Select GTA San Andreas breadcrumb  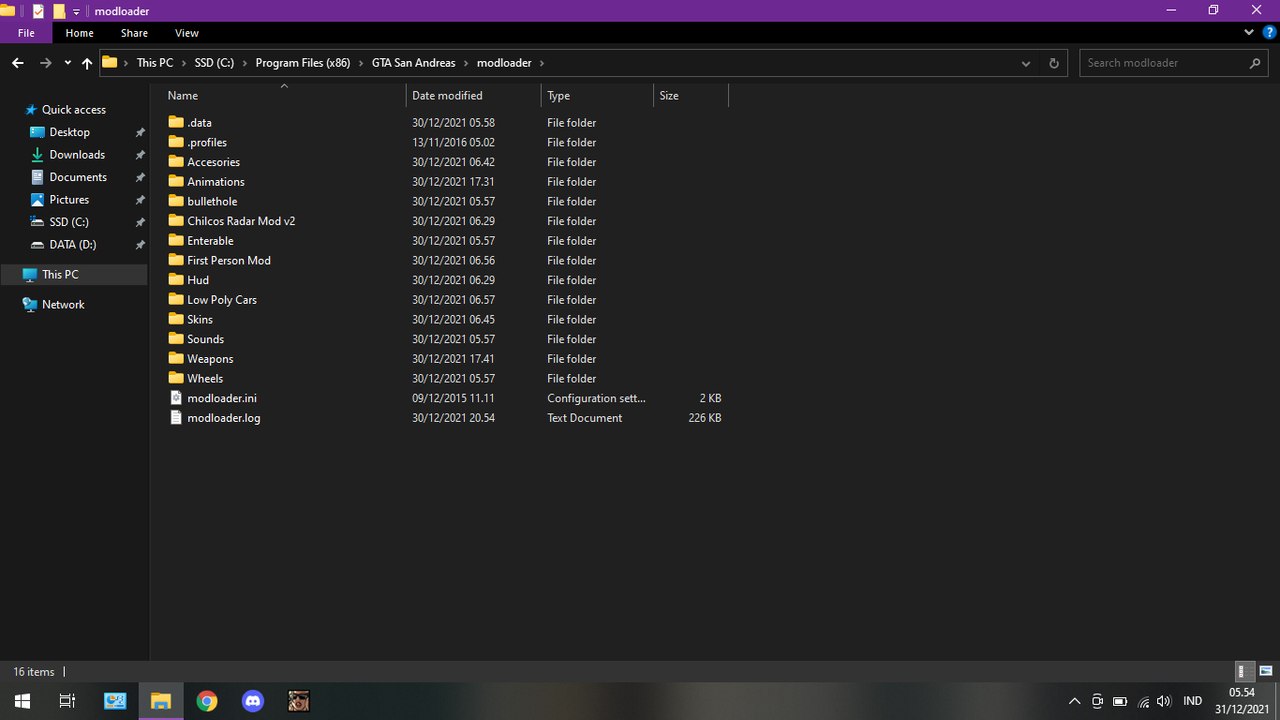pyautogui.click(x=413, y=63)
